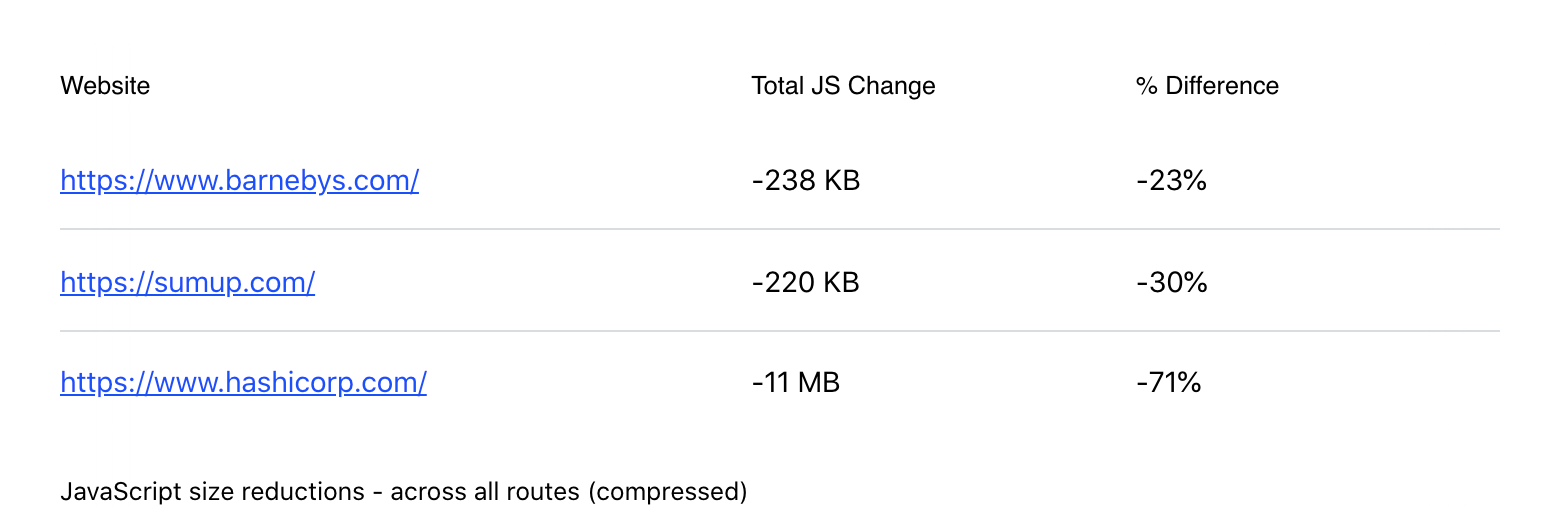The height and width of the screenshot is (528, 1558).
Task: Click the word JavaScript in the caption
Action: (x=112, y=492)
